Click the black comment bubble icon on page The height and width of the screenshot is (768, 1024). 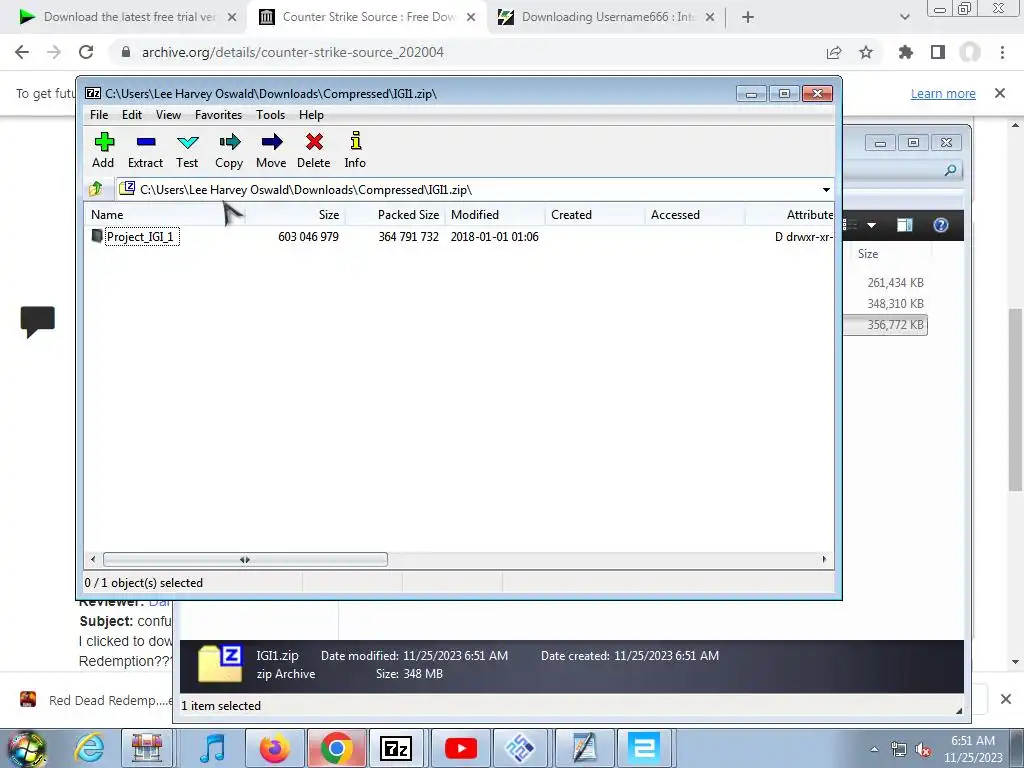click(x=38, y=322)
